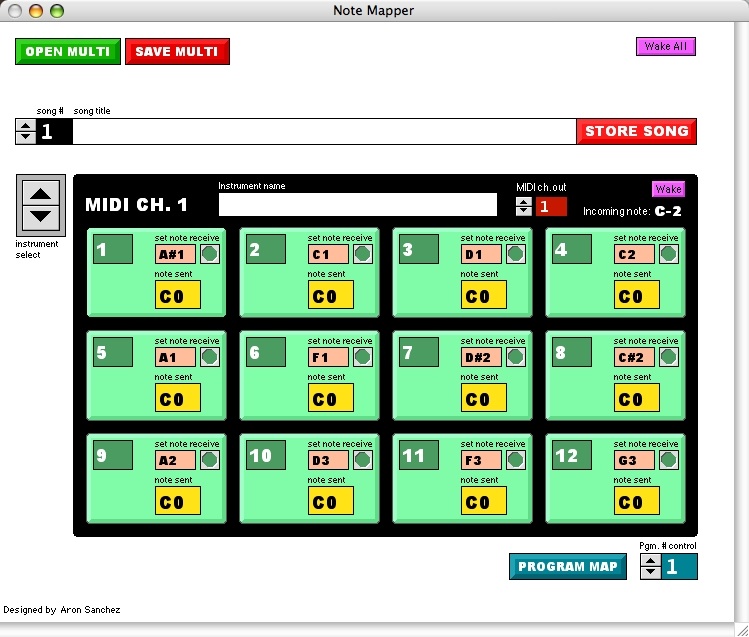Enable note receive learn on pad 7
The height and width of the screenshot is (637, 749).
click(515, 357)
